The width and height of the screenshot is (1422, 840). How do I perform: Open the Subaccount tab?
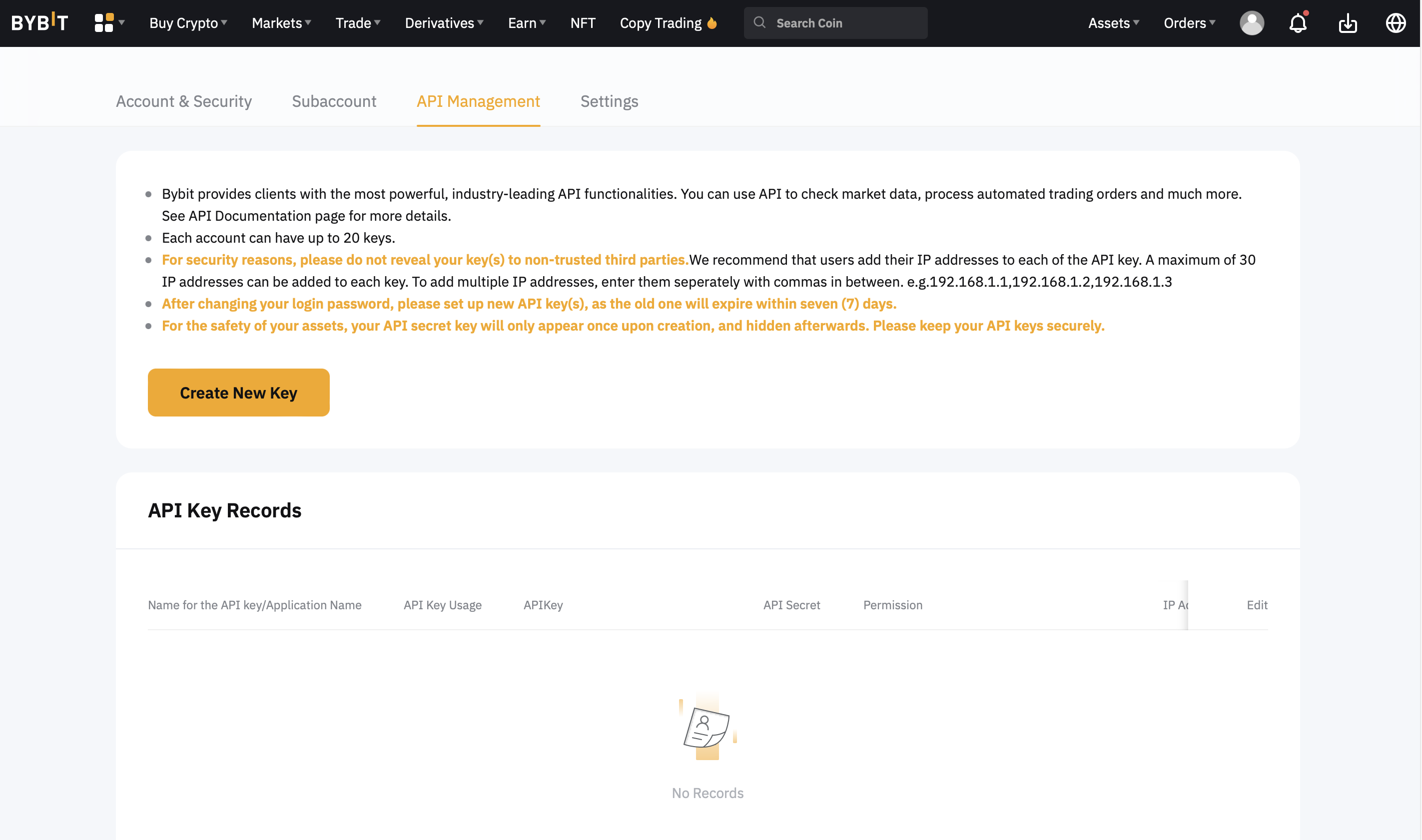(334, 101)
